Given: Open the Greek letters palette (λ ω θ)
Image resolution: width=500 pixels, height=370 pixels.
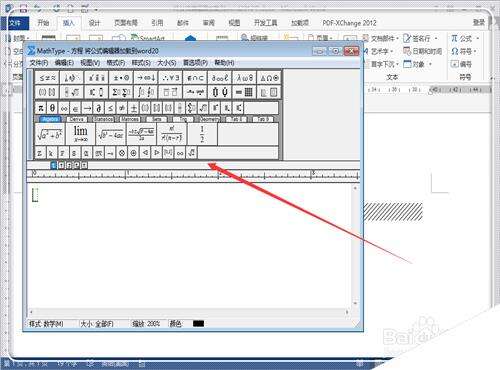Looking at the screenshot, I should click(245, 78).
